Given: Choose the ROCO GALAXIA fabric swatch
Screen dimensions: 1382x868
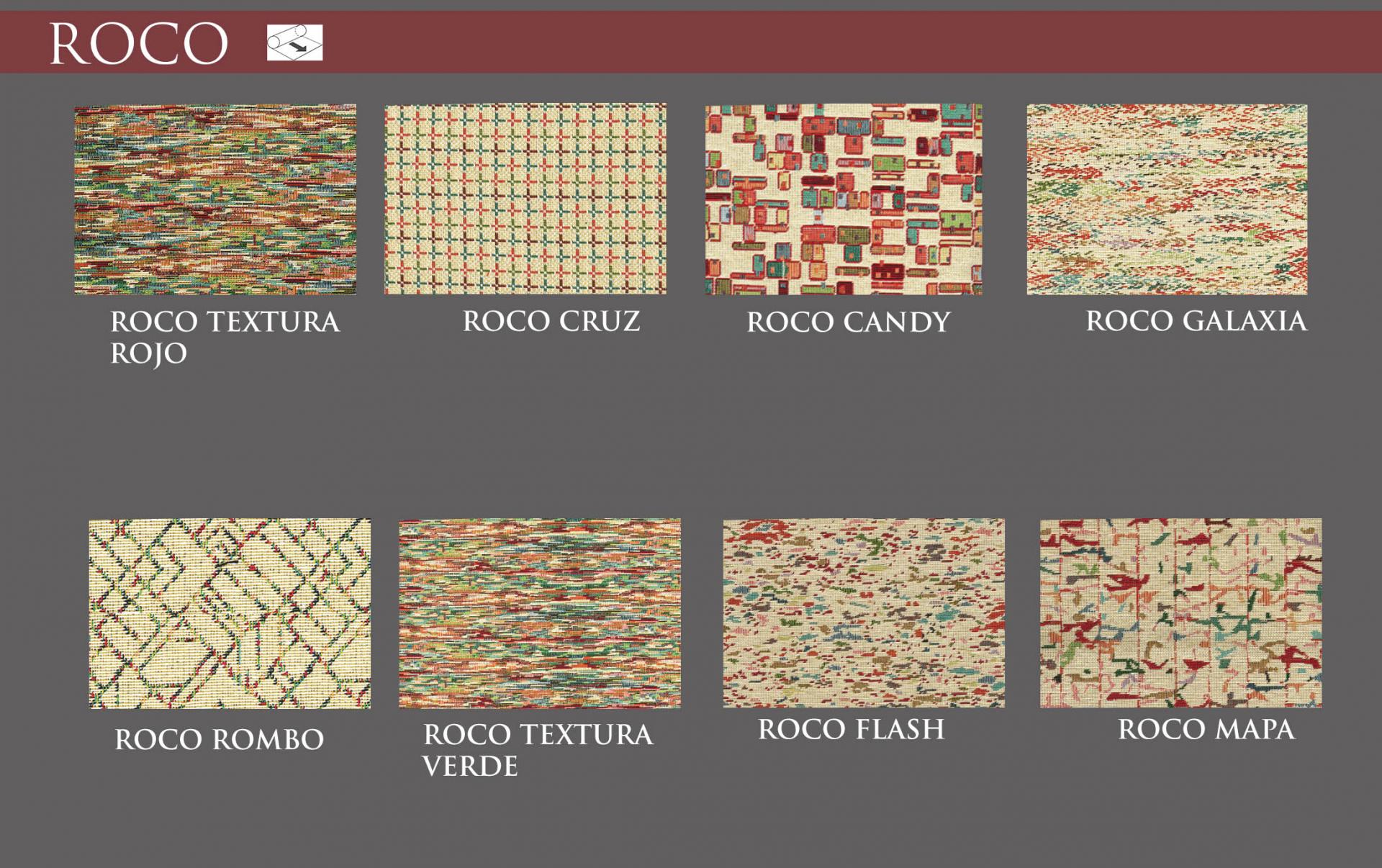Looking at the screenshot, I should coord(1167,199).
